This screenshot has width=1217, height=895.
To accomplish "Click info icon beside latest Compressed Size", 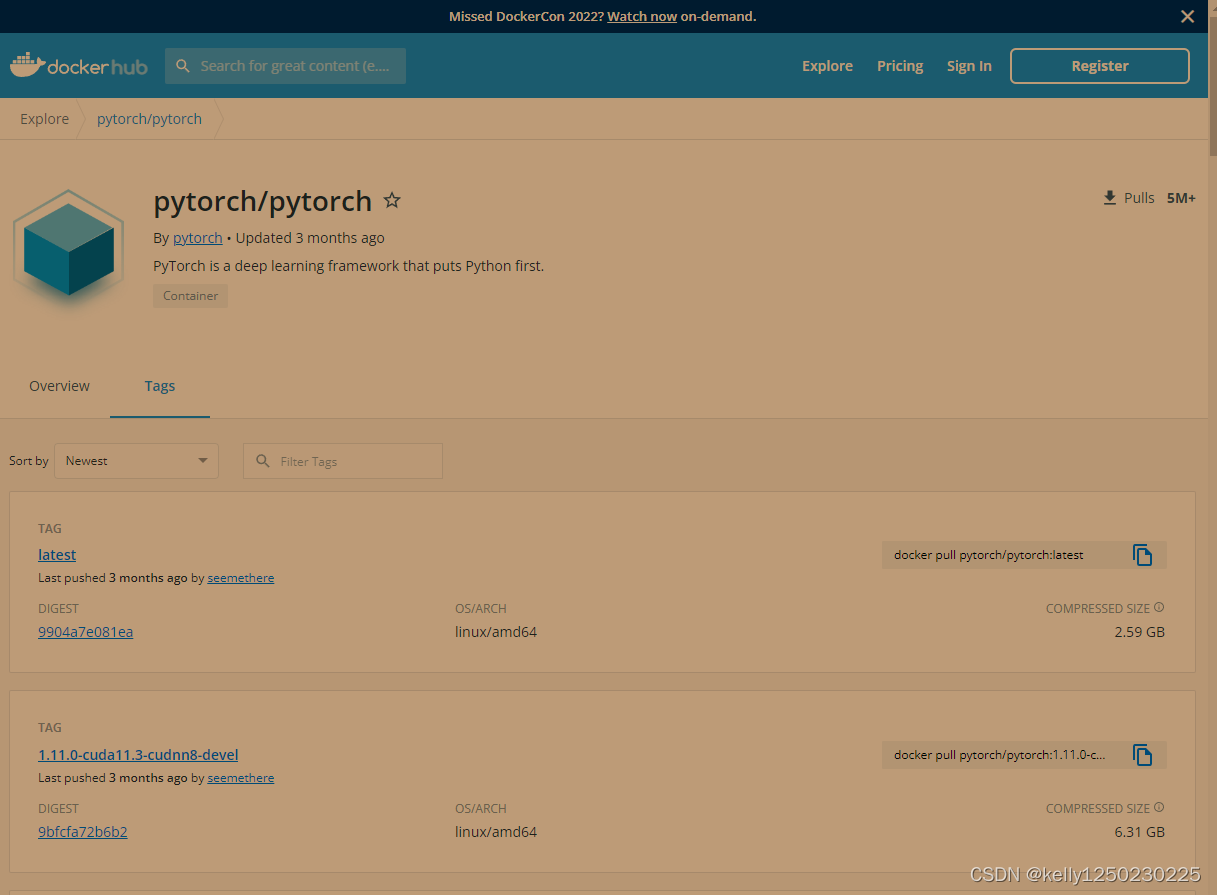I will click(1159, 607).
